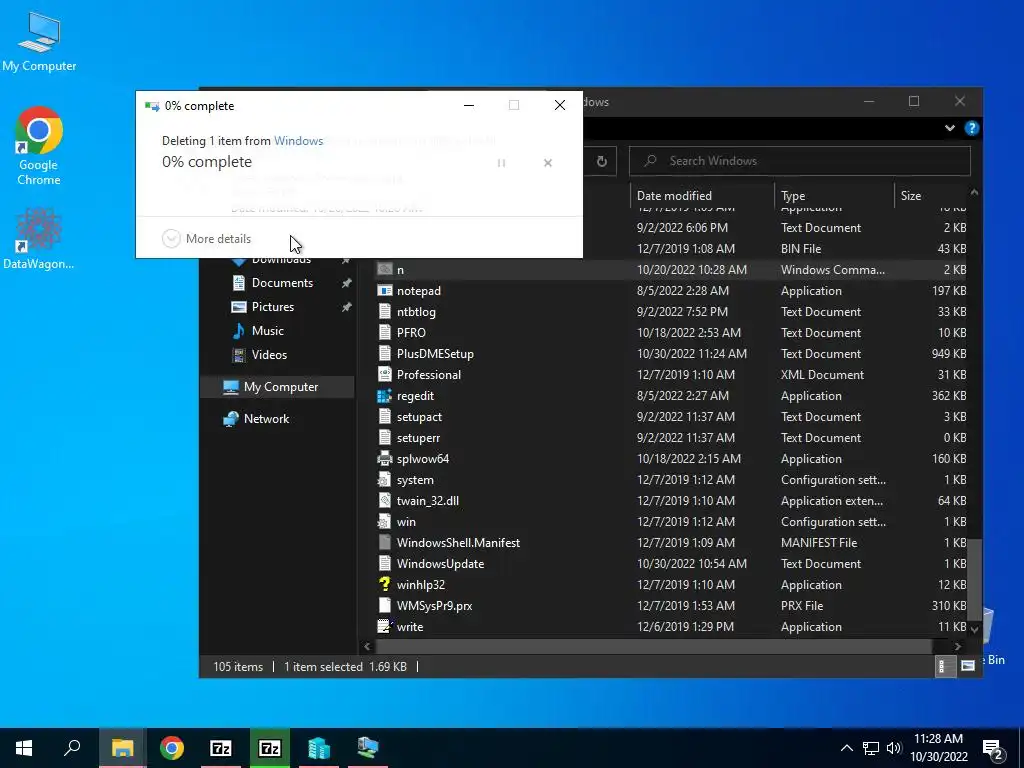
Task: Select the setupact text document
Action: click(670, 417)
